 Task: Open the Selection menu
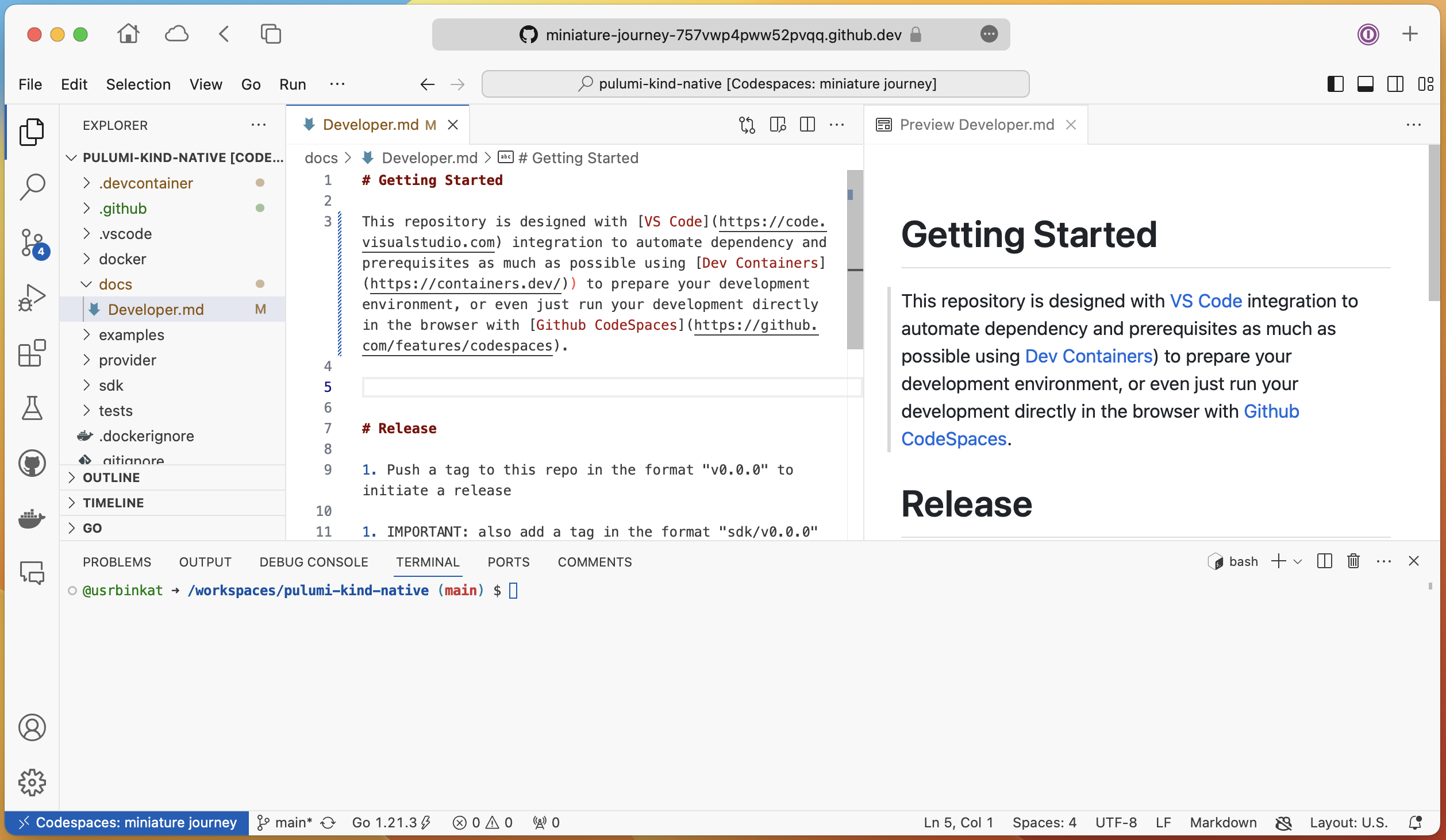pos(138,84)
